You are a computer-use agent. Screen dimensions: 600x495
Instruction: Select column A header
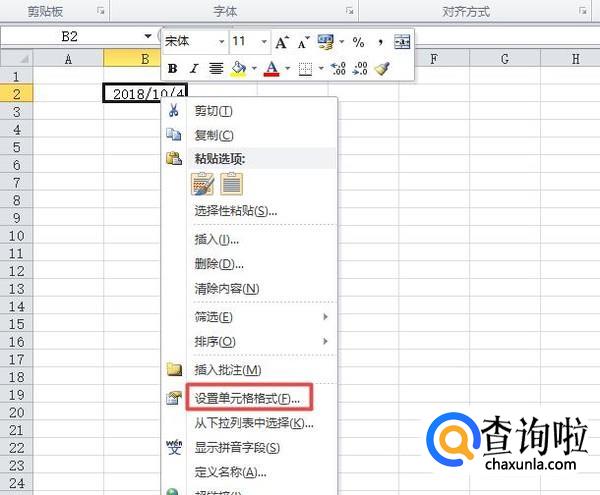pos(68,59)
